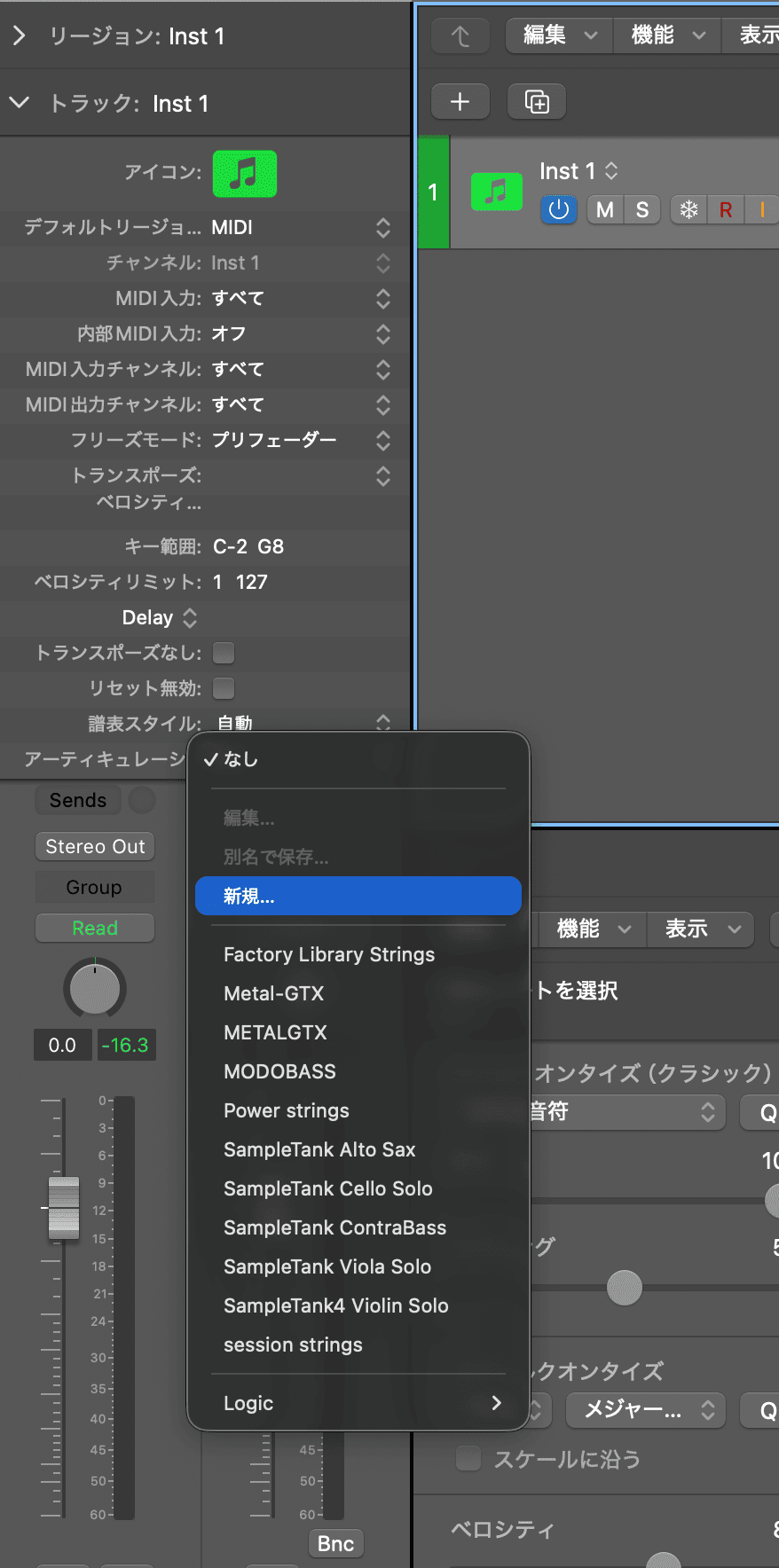Enable the トランスポーズなし checkbox
779x1568 pixels.
point(224,653)
